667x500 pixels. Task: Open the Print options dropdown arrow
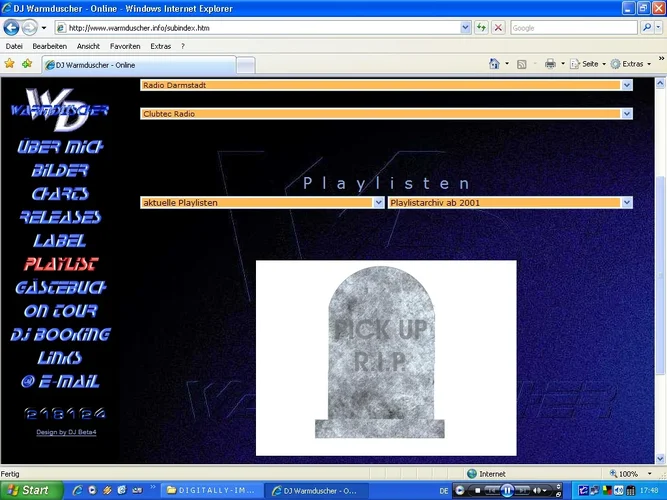coord(563,64)
